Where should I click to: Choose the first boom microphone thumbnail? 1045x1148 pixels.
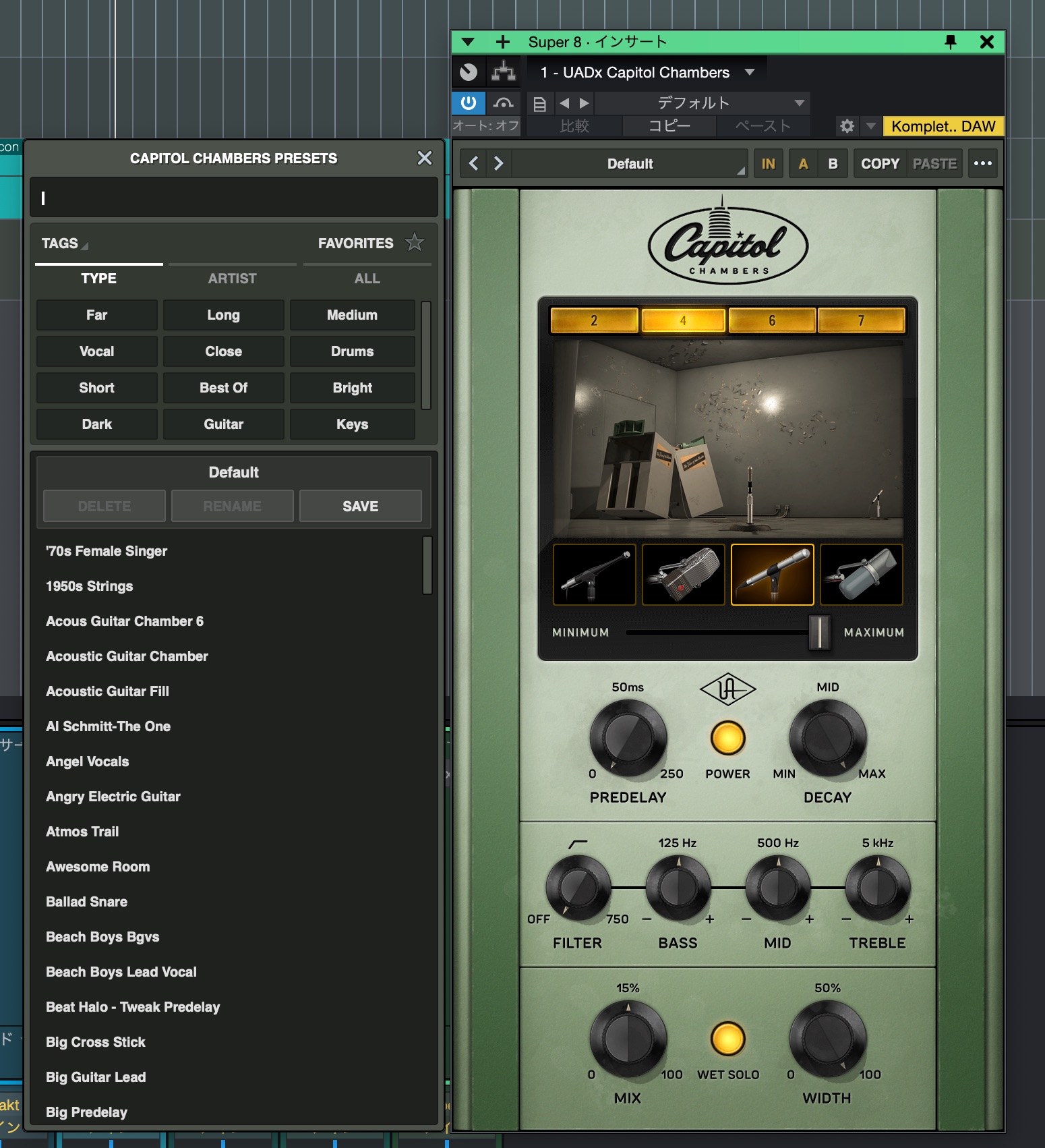pos(594,575)
